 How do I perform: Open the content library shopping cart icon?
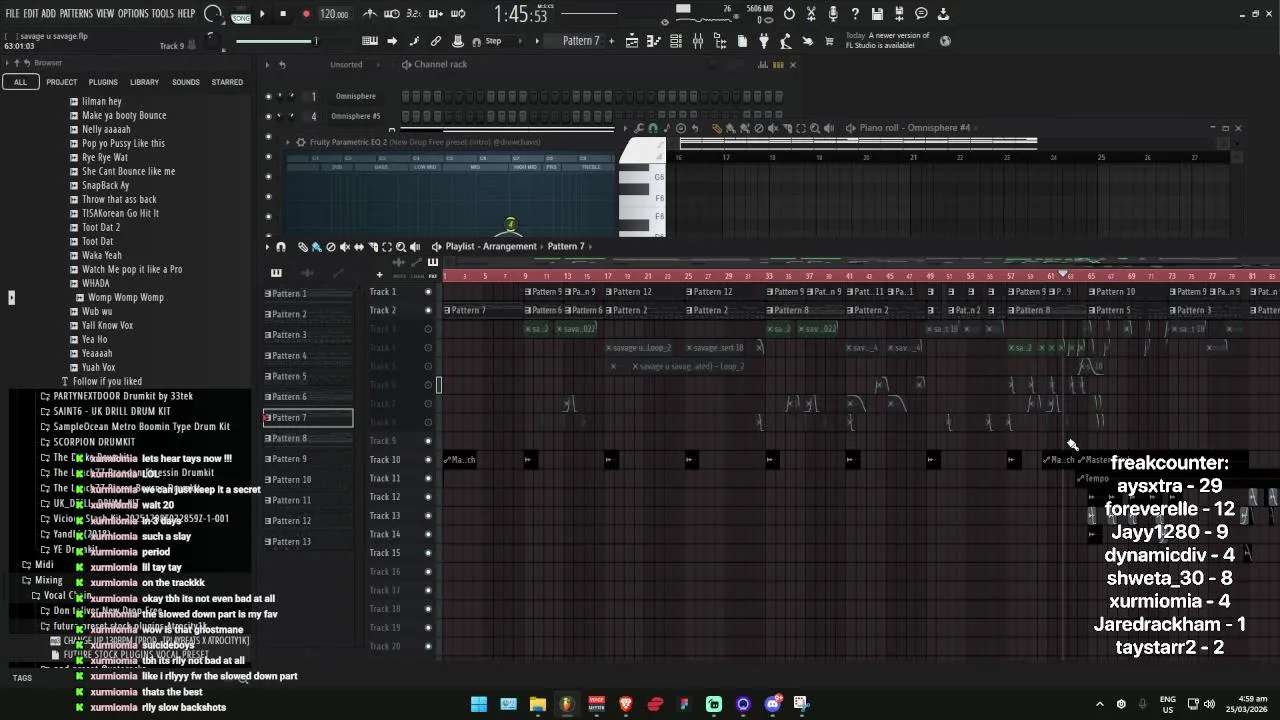(829, 41)
